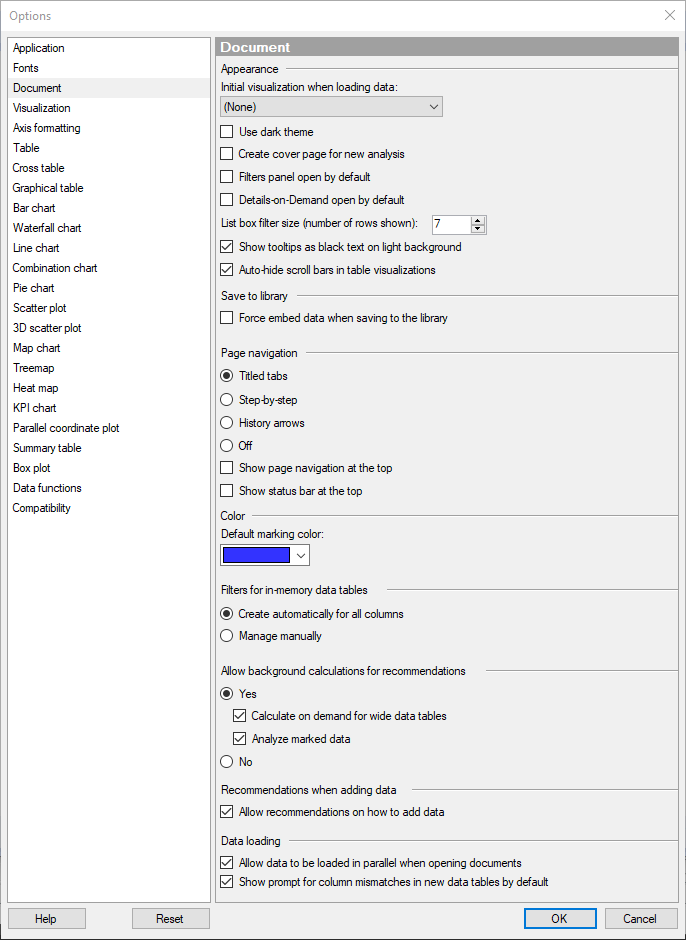Viewport: 686px width, 940px height.
Task: Choose History arrows radio button
Action: tap(227, 423)
